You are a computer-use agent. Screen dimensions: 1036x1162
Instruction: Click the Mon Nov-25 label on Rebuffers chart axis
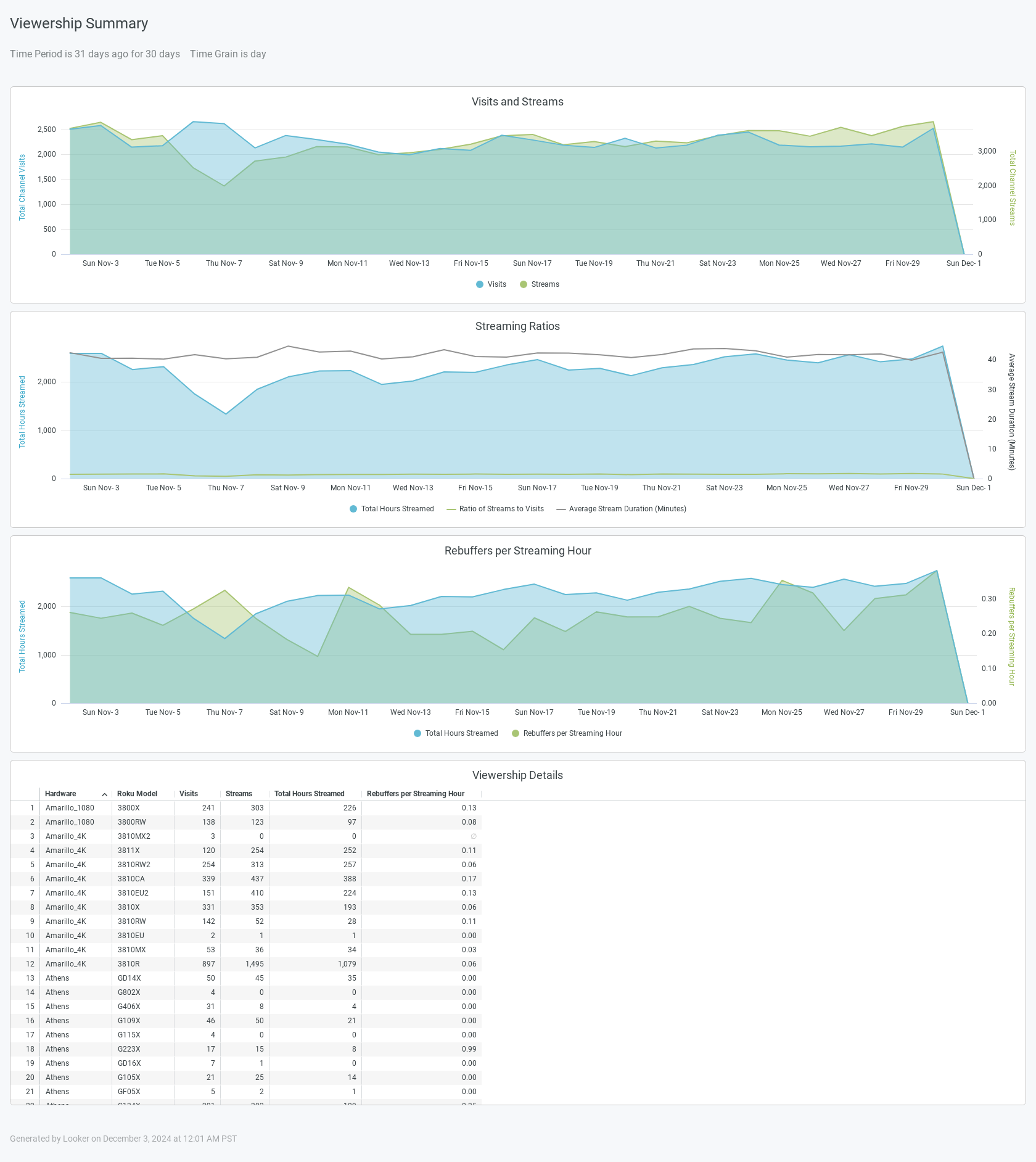[x=782, y=712]
